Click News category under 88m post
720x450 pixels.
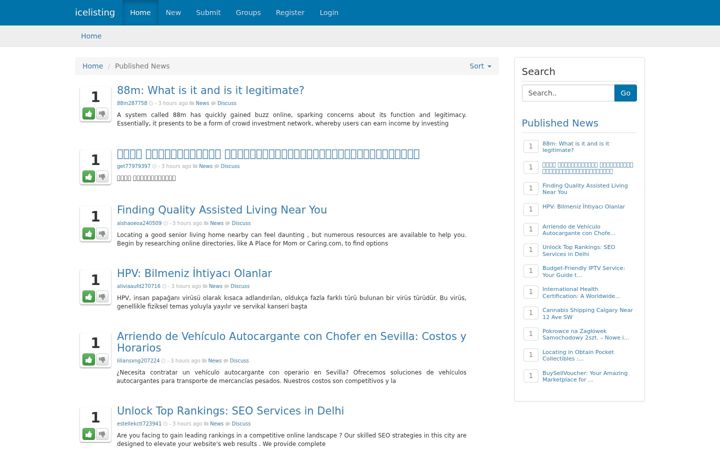pyautogui.click(x=202, y=103)
